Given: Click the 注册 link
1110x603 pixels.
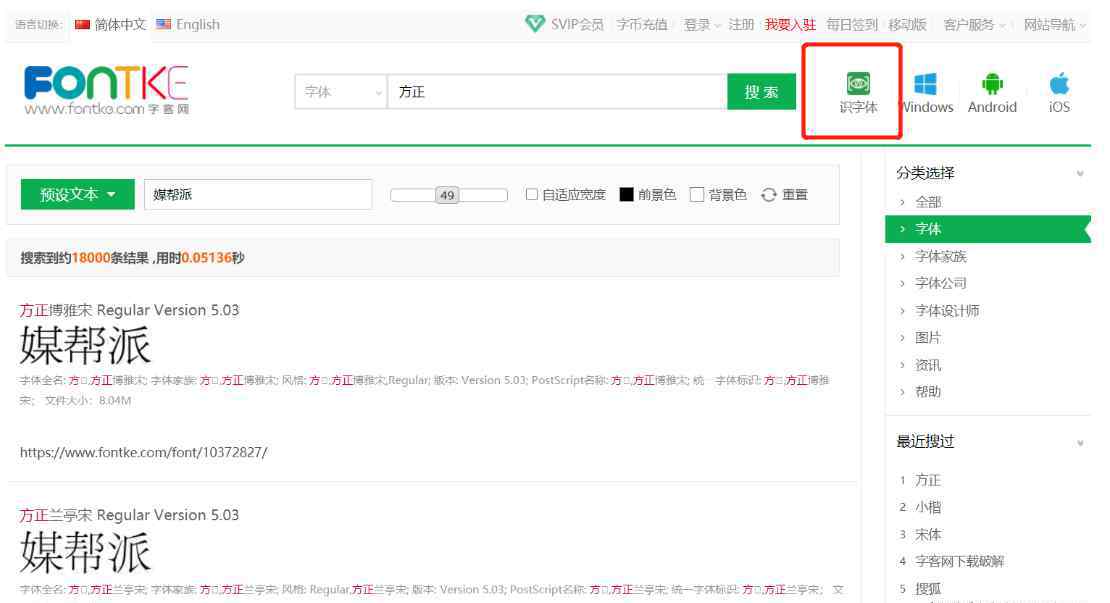Looking at the screenshot, I should 740,25.
